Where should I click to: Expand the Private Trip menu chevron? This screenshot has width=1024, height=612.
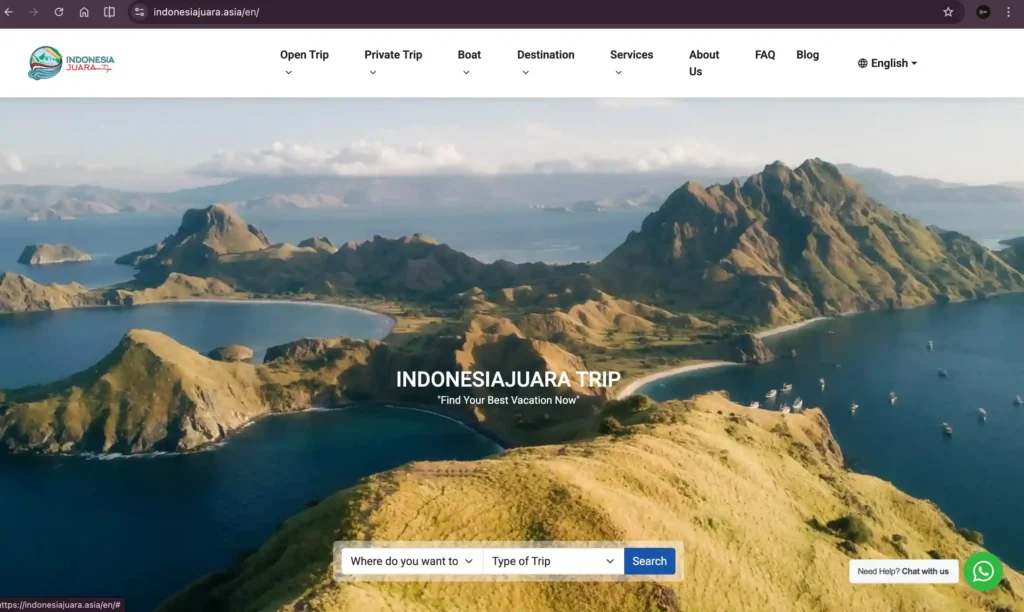pyautogui.click(x=372, y=72)
